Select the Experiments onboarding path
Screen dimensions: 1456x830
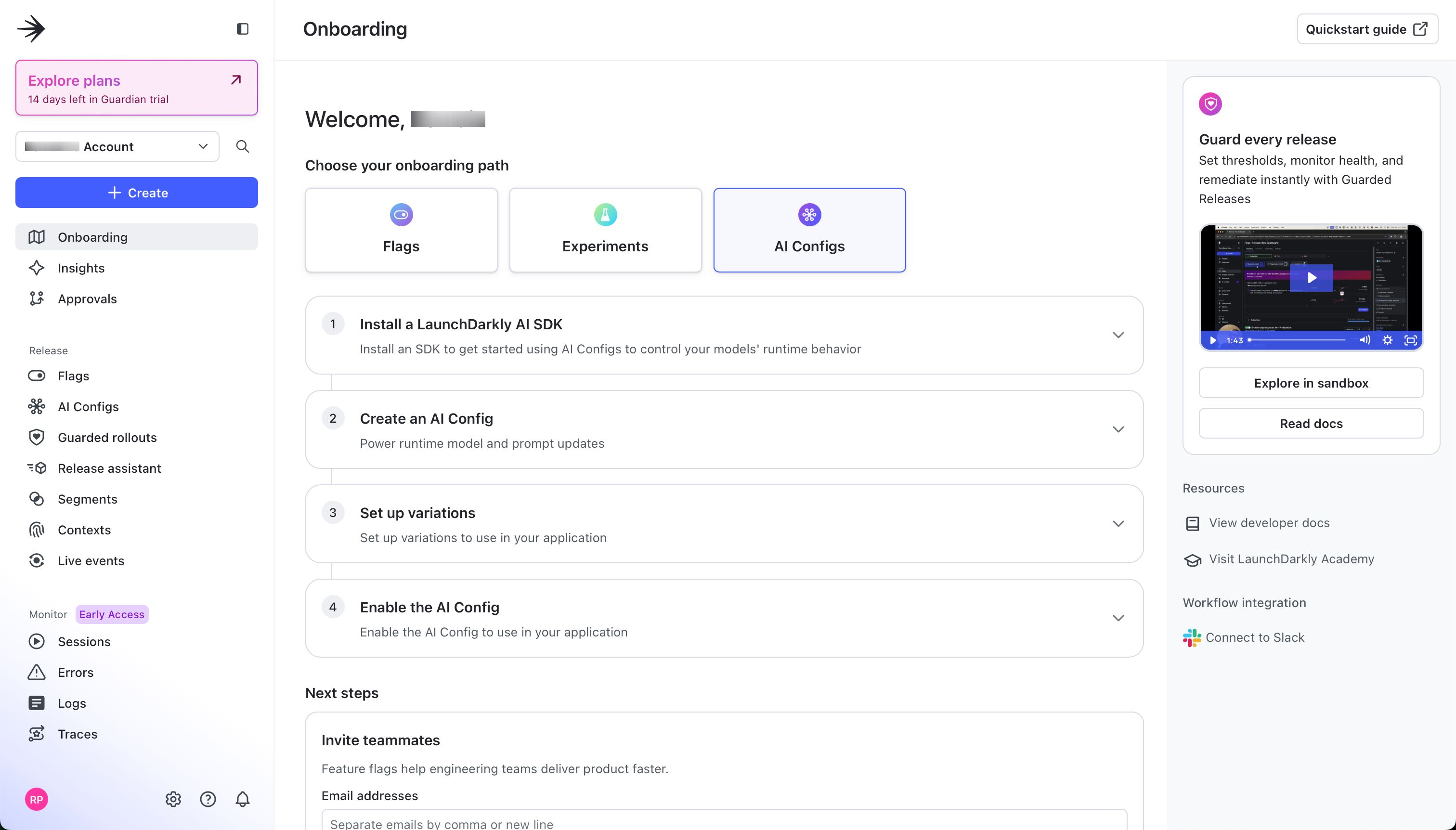pyautogui.click(x=605, y=230)
